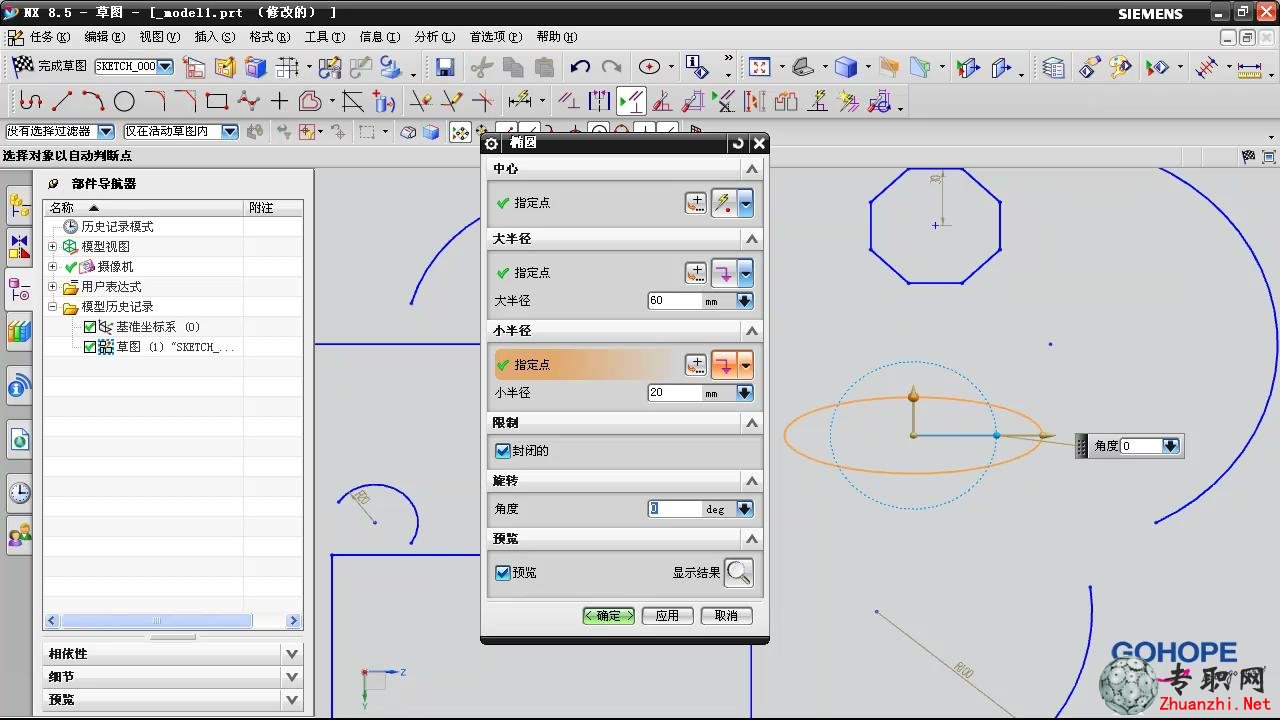Click the Quick Trim tool icon
1280x720 pixels.
421,101
